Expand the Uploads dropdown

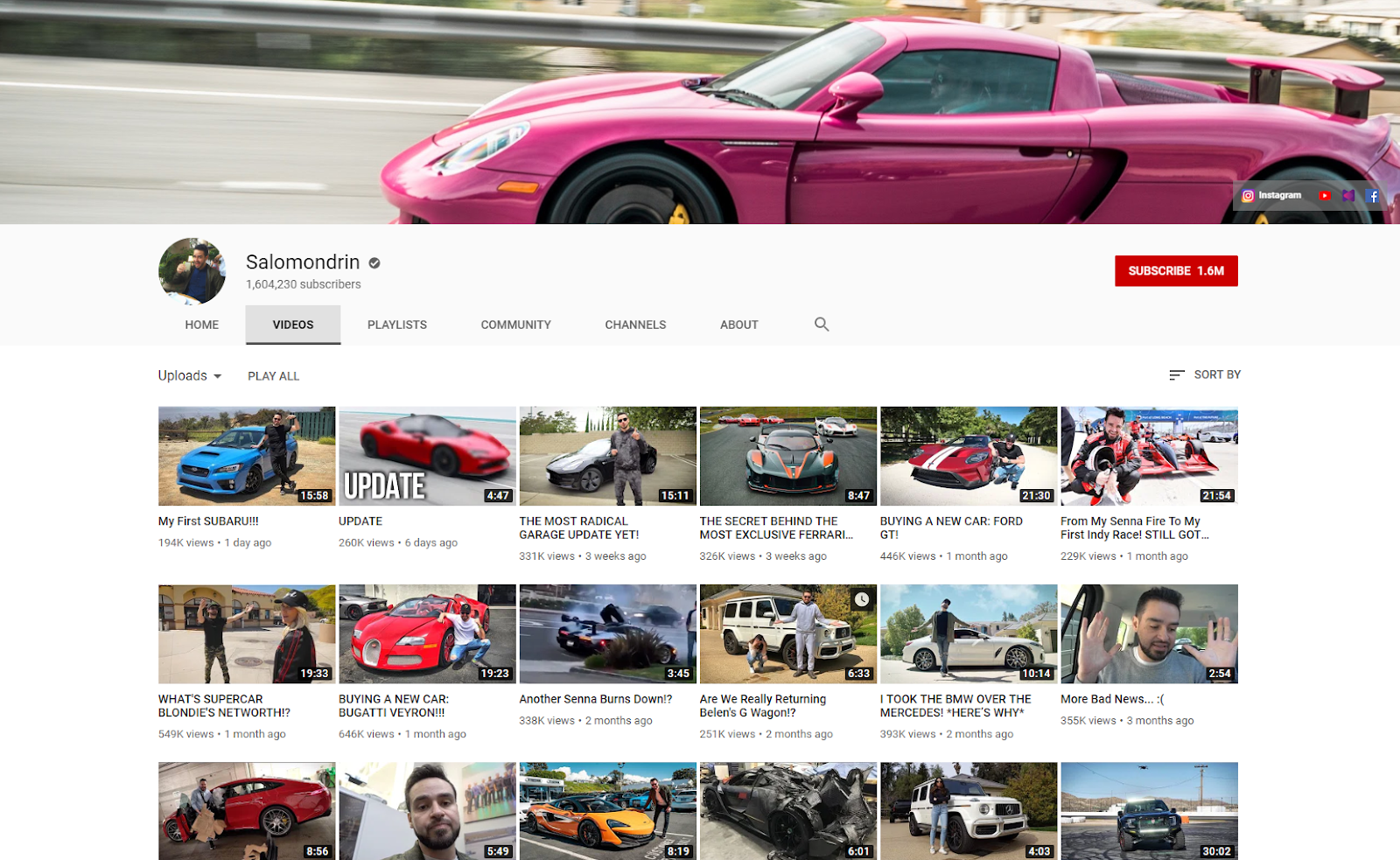click(x=190, y=375)
